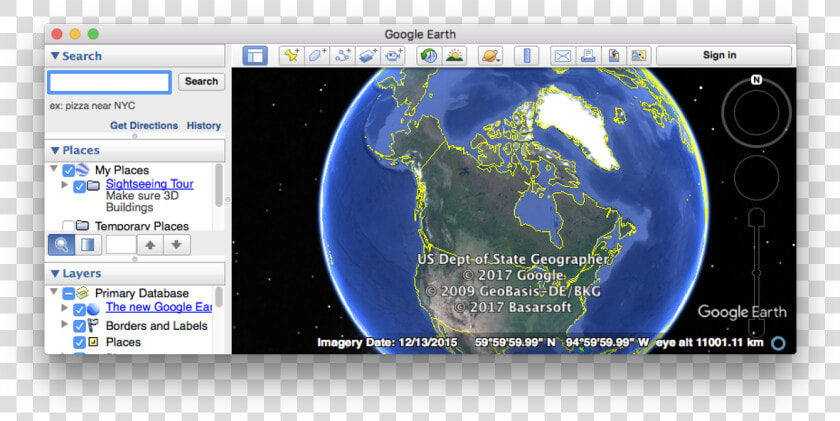Image resolution: width=840 pixels, height=421 pixels.
Task: Collapse the My Places tree node
Action: point(54,169)
